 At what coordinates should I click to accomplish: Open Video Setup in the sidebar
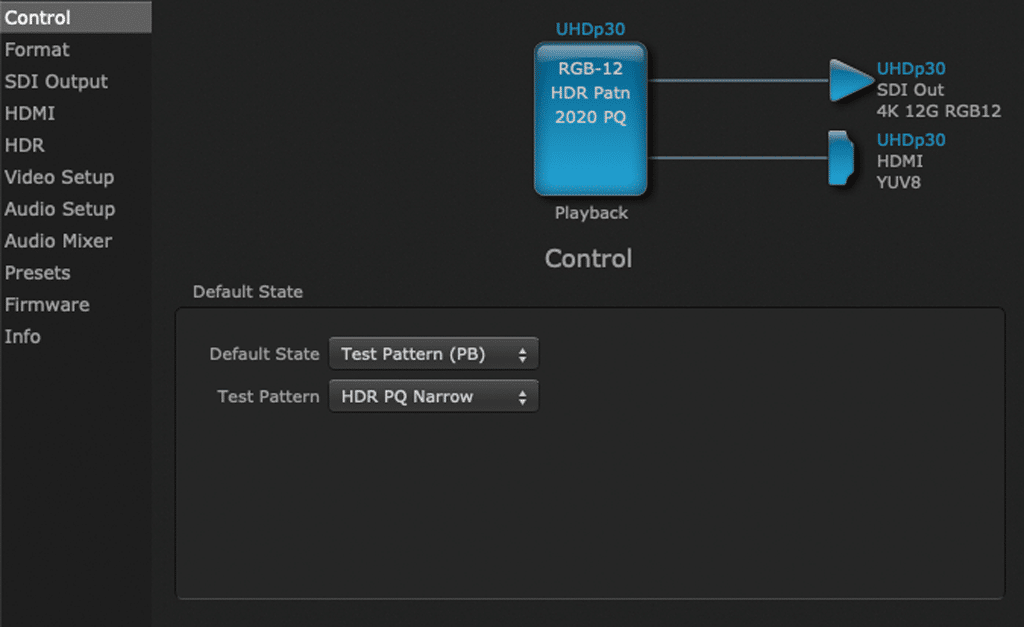(59, 178)
